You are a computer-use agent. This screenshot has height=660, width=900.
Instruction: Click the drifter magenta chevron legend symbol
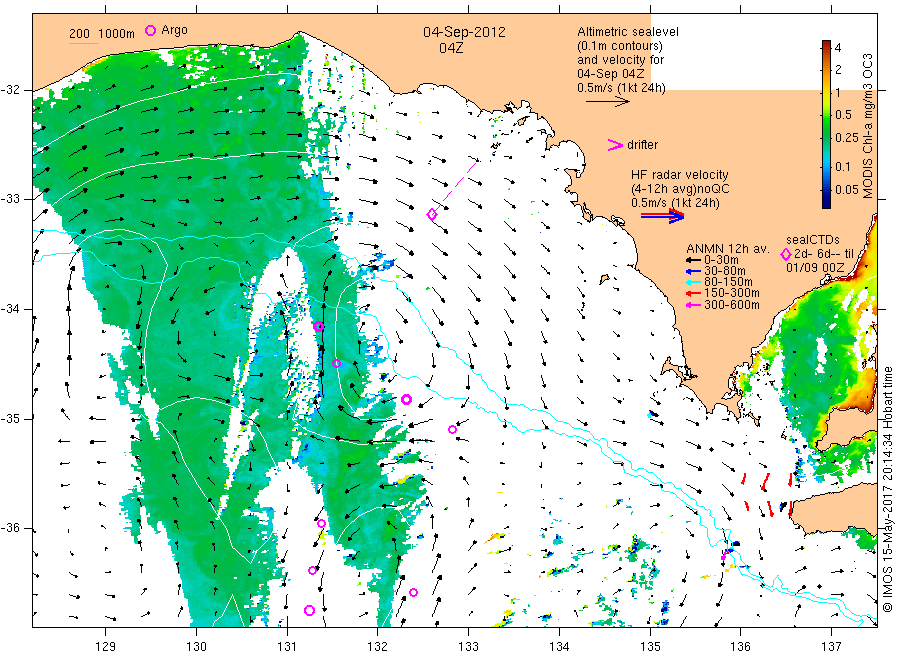[615, 145]
